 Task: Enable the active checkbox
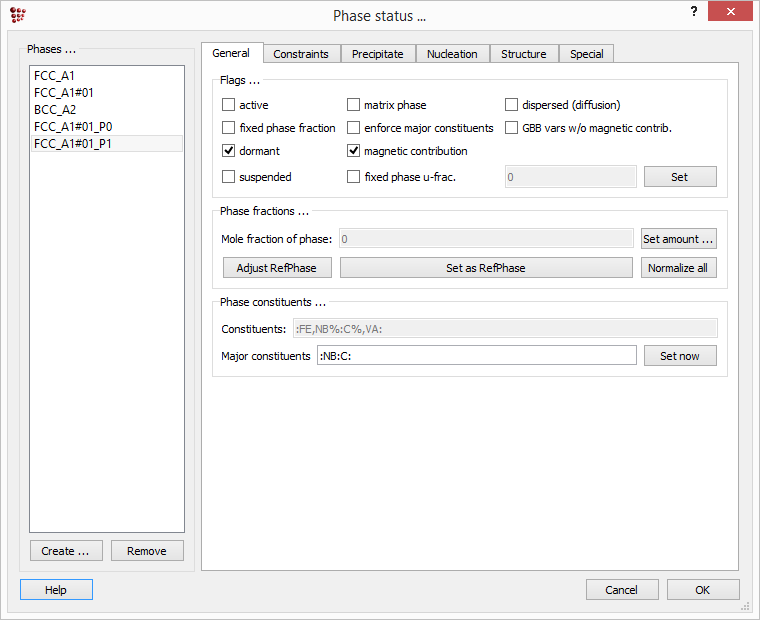tap(229, 105)
